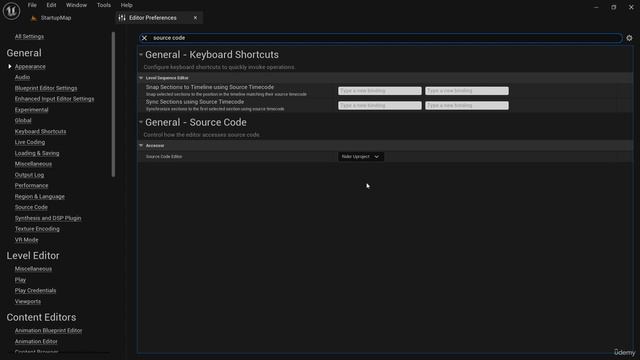Click first binding field for Snap Sections
The image size is (640, 360).
point(380,91)
